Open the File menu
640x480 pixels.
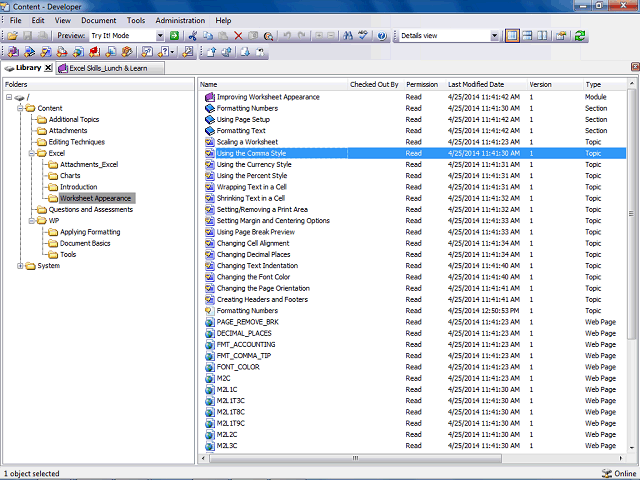point(16,20)
